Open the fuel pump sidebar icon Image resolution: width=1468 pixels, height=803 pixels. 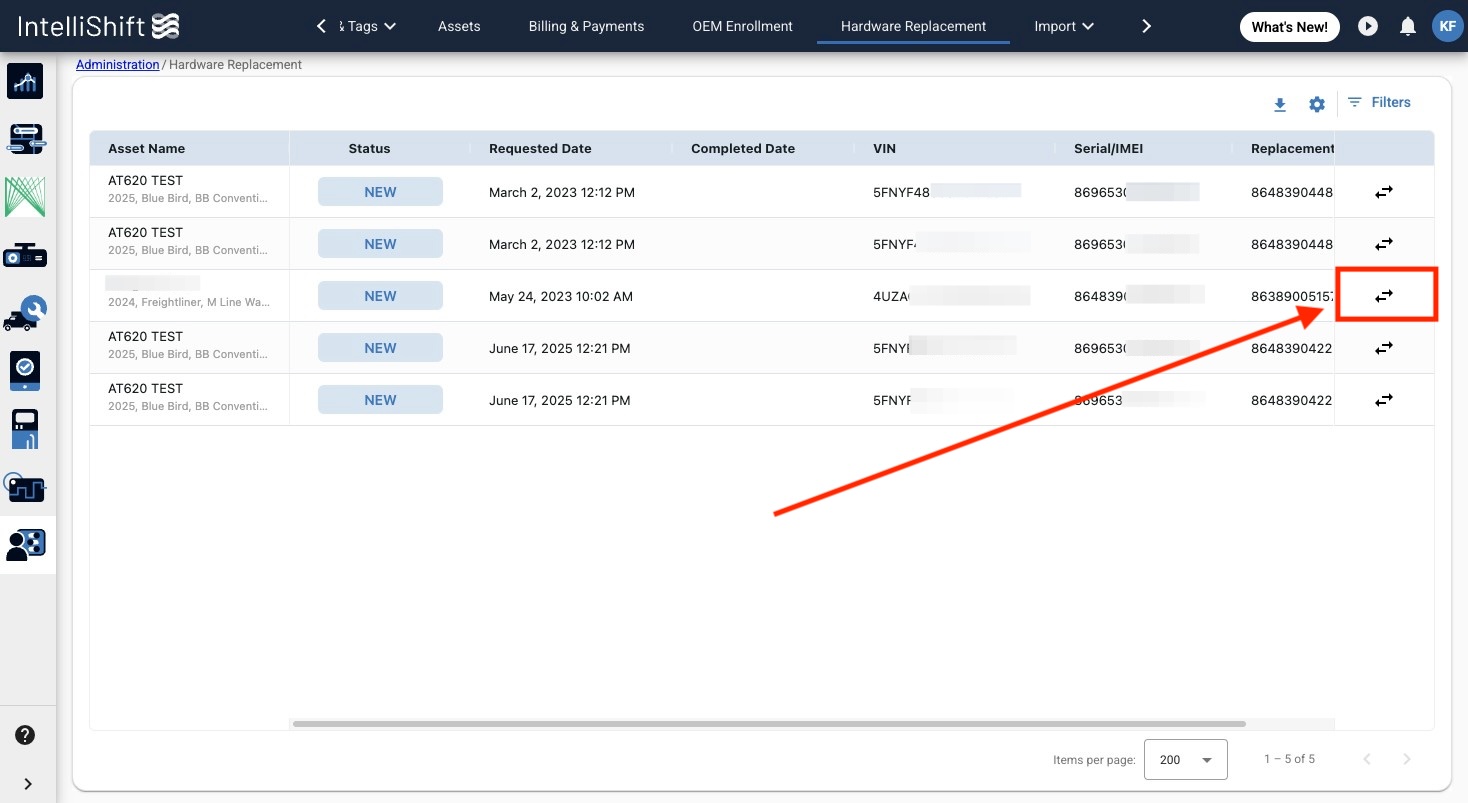[26, 429]
